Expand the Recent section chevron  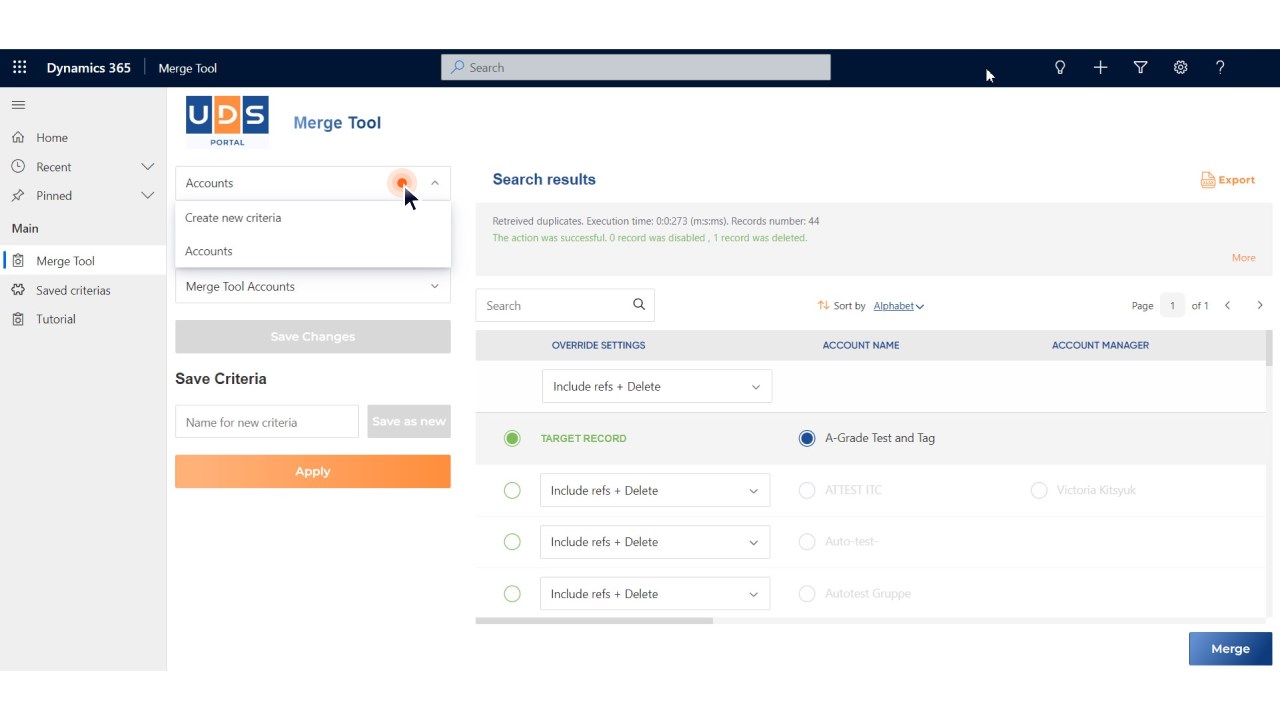148,167
